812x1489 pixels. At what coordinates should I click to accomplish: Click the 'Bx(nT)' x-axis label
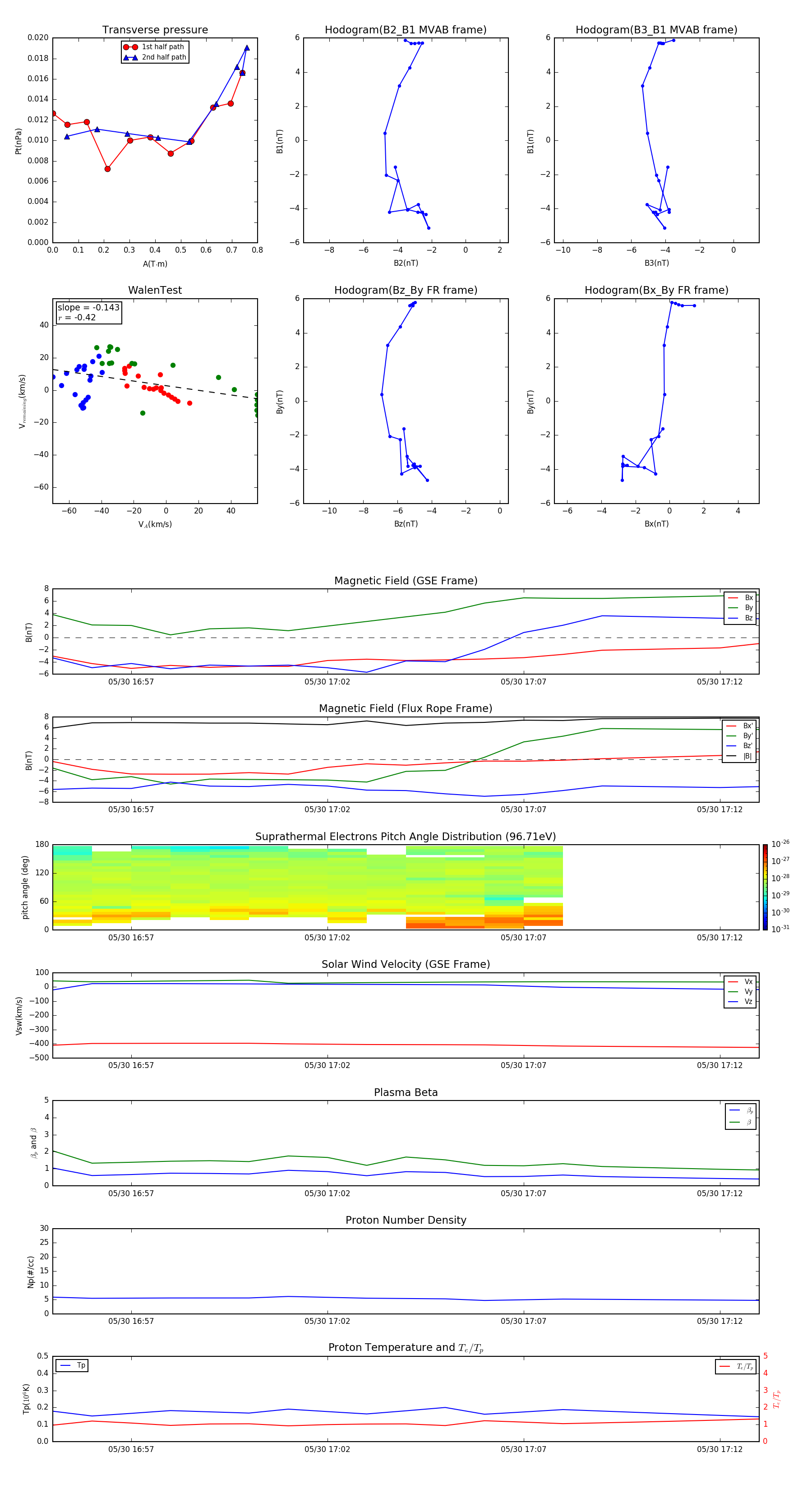tap(656, 524)
